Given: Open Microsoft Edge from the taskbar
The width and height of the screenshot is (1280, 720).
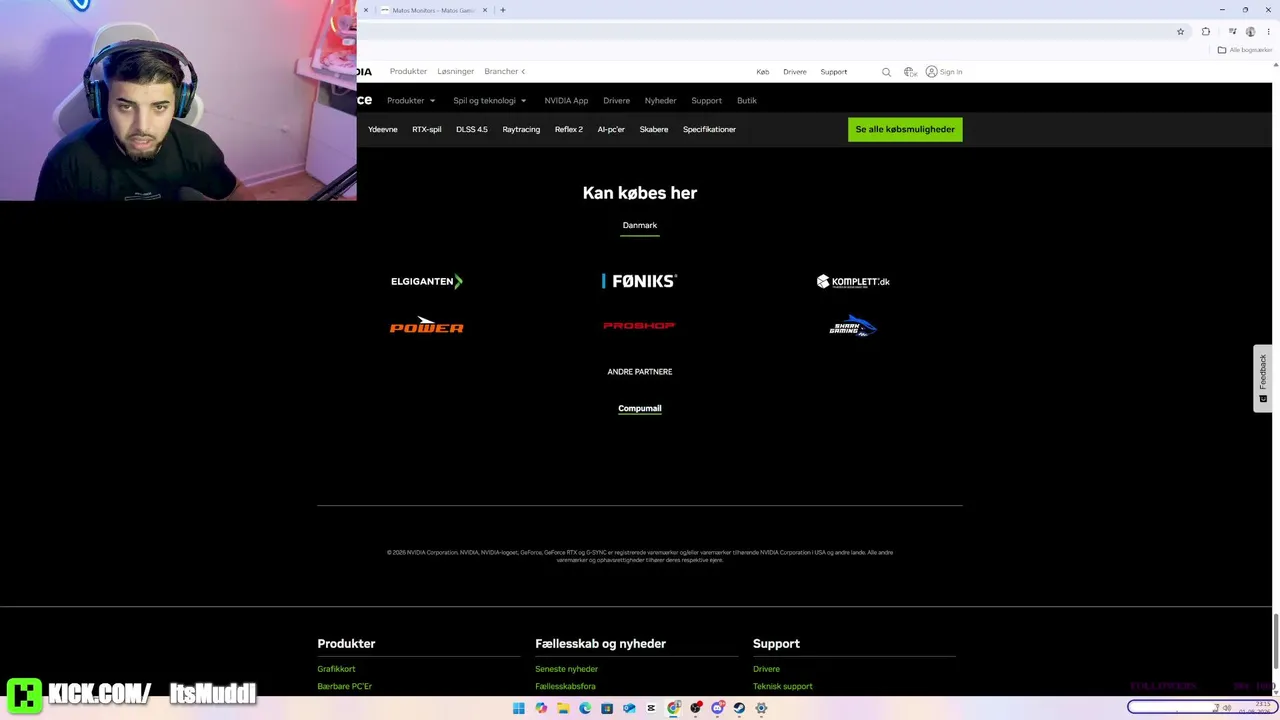Looking at the screenshot, I should pos(585,708).
